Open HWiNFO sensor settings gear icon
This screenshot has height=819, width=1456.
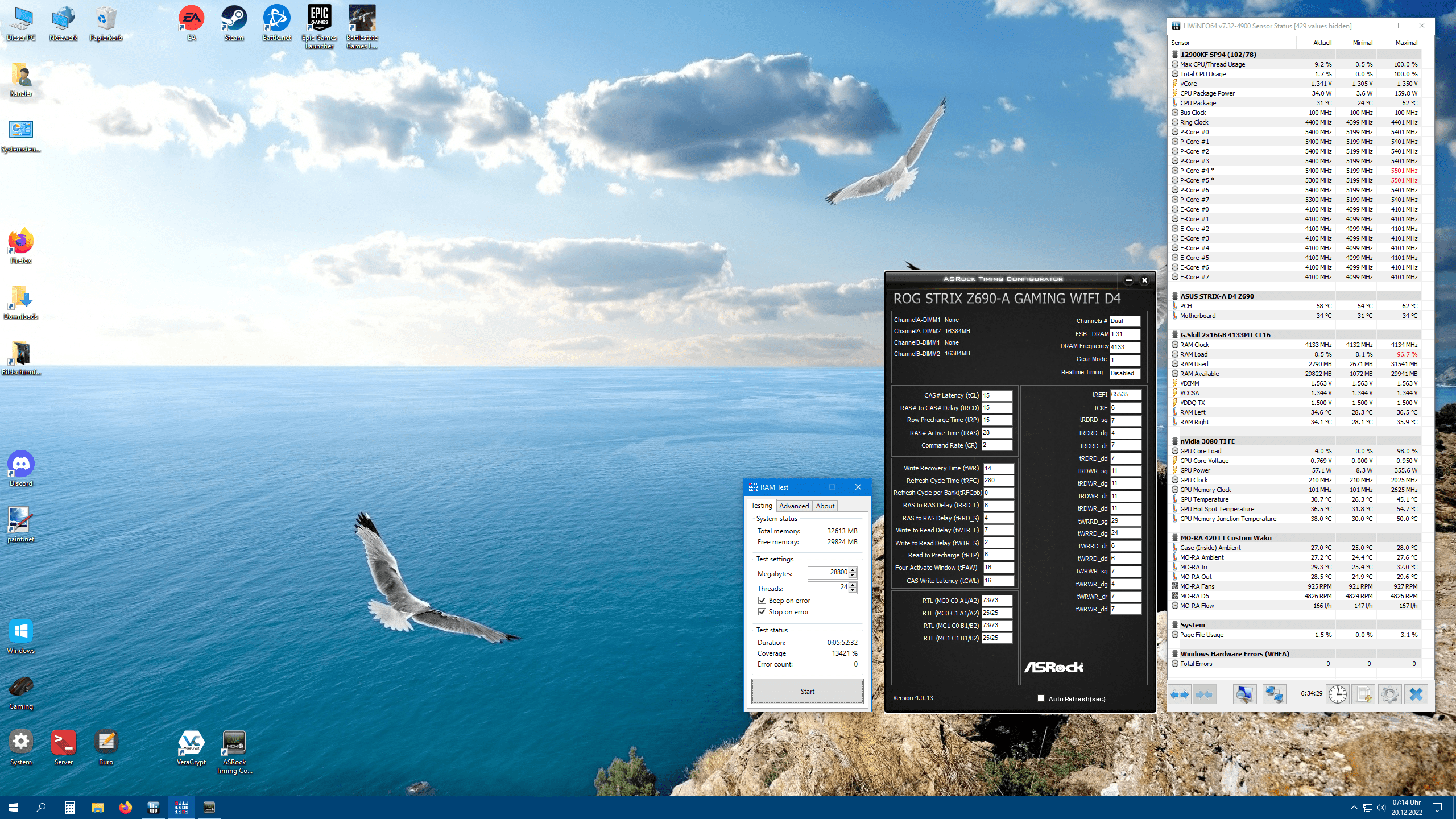point(1389,694)
